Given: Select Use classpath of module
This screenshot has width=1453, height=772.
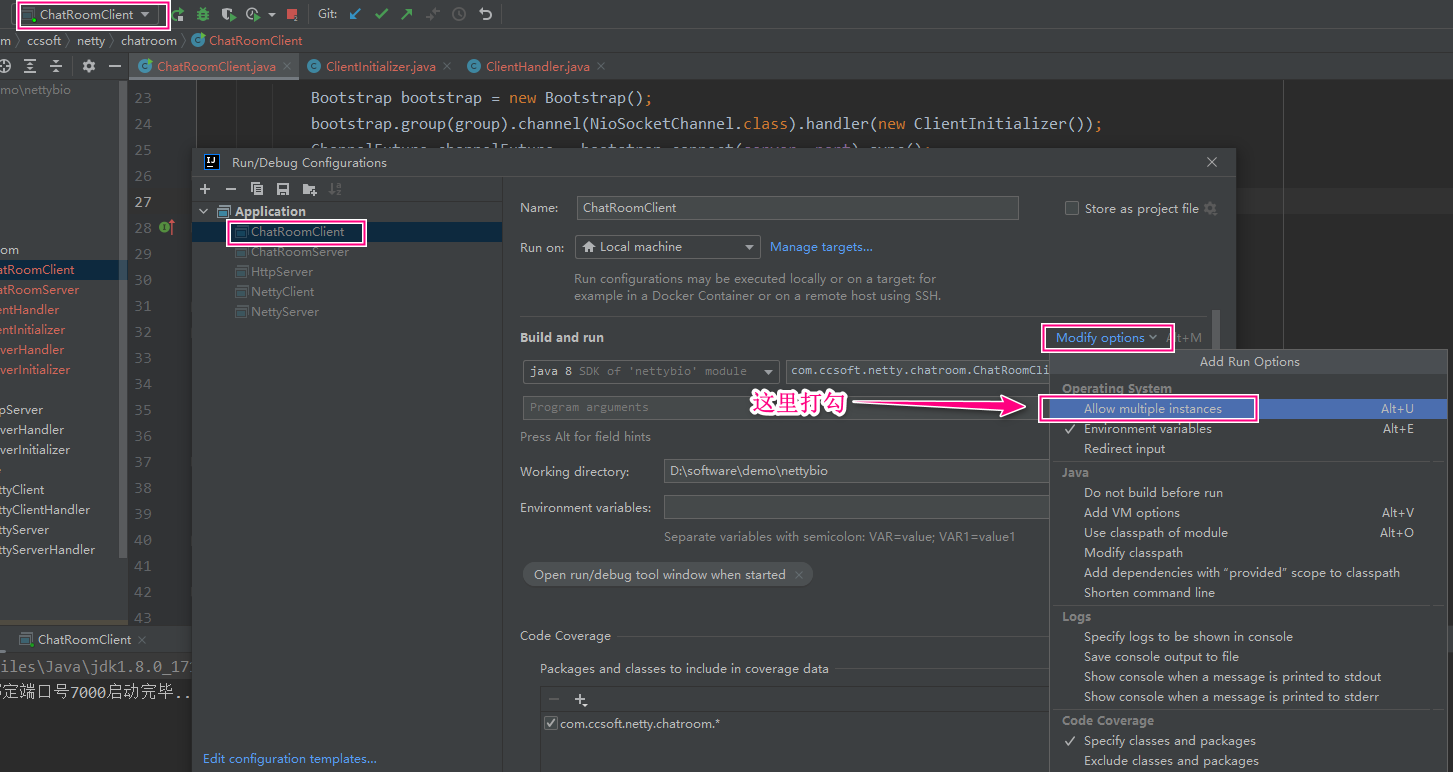Looking at the screenshot, I should click(1248, 533).
